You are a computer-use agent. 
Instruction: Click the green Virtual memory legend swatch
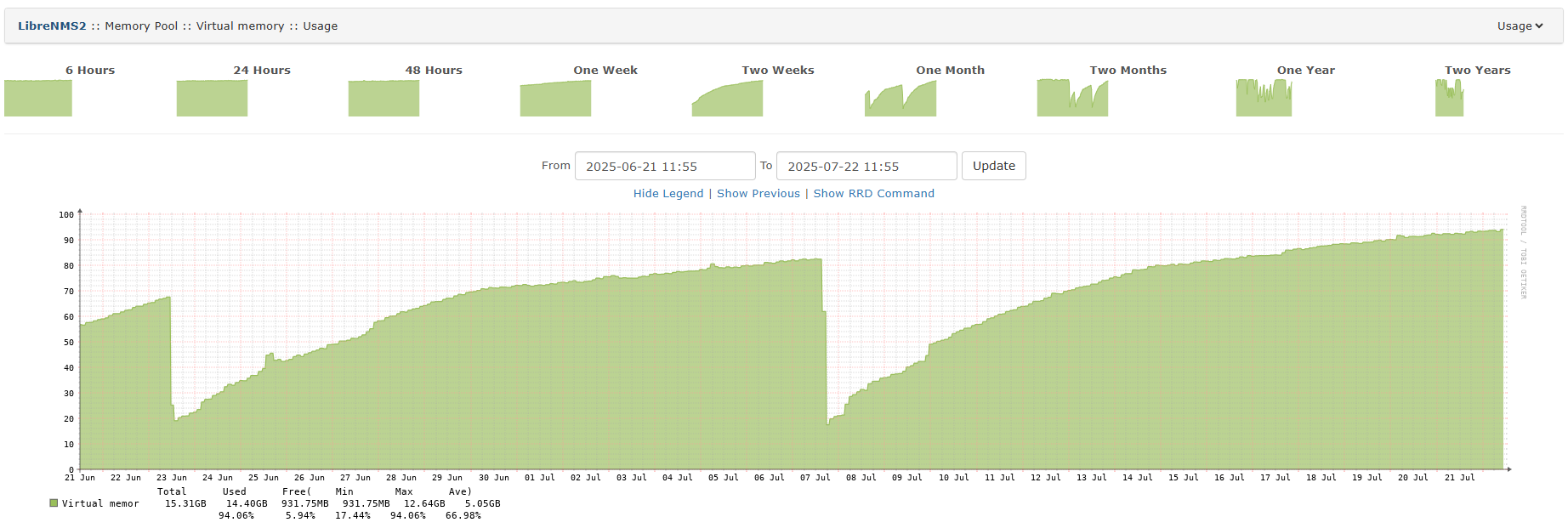[54, 503]
